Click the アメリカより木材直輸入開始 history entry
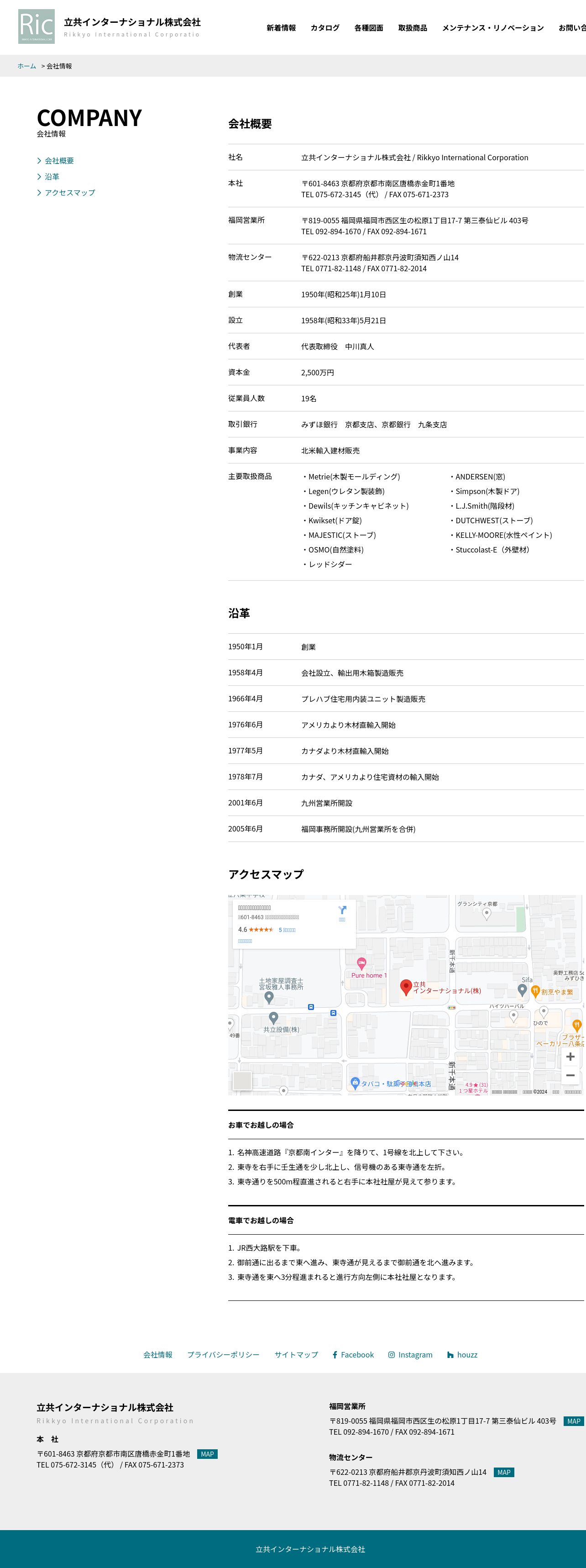 click(349, 725)
